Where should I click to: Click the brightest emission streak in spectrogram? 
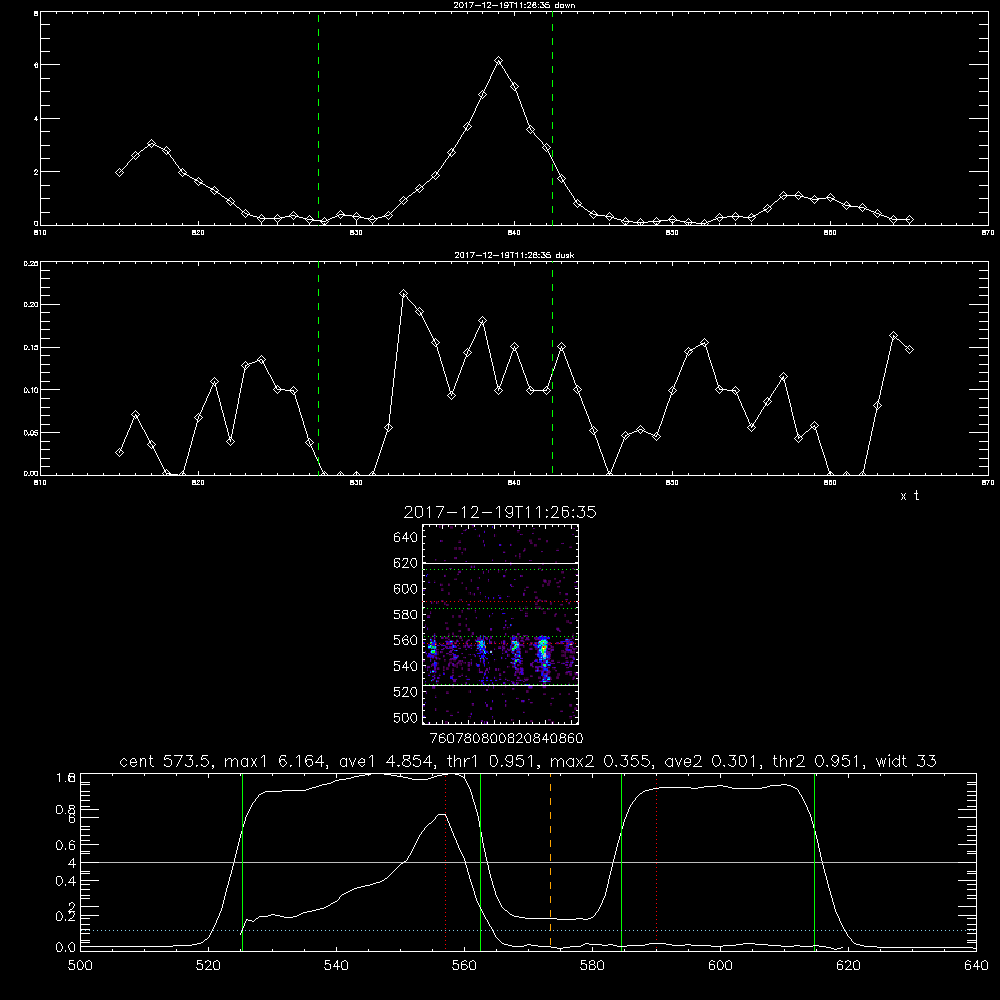click(543, 657)
